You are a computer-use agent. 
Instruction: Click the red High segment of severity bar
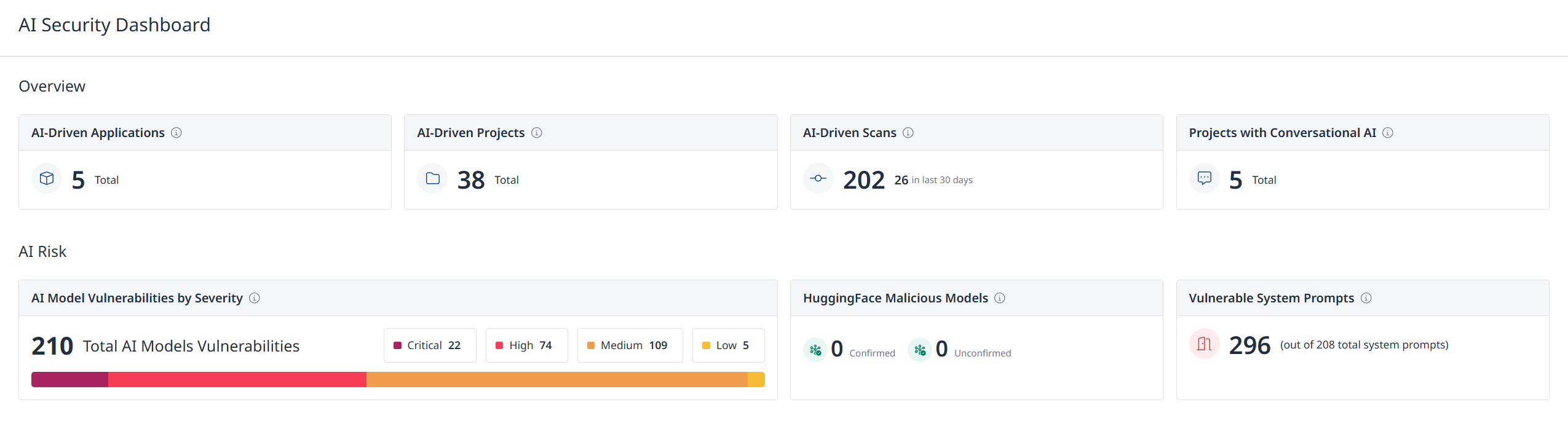237,380
